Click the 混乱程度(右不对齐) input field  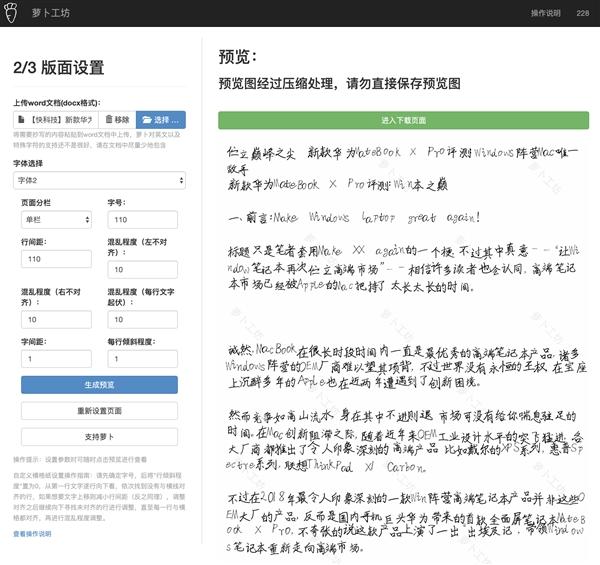pos(56,319)
